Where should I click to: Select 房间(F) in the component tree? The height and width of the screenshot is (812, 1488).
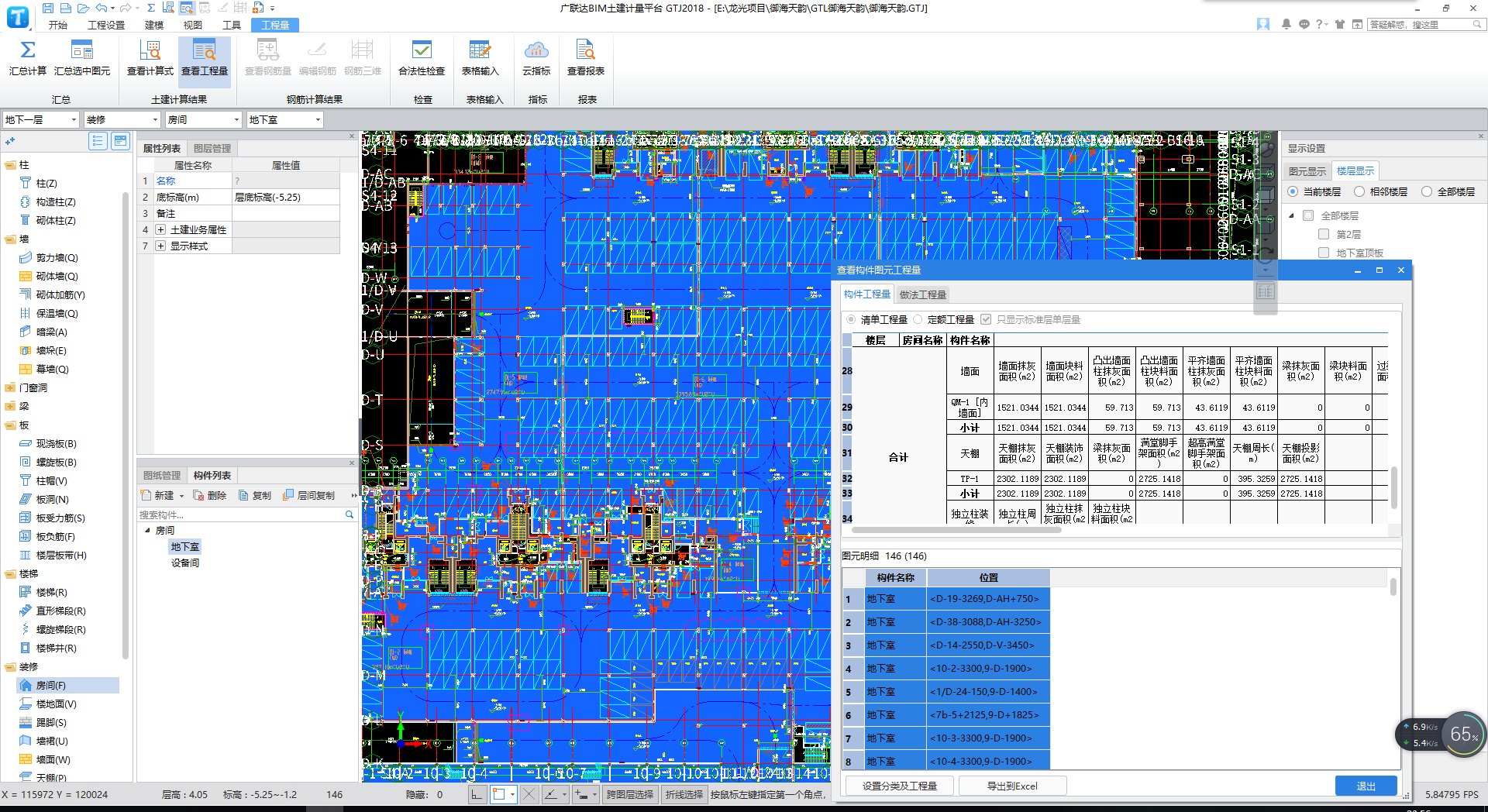(x=67, y=685)
